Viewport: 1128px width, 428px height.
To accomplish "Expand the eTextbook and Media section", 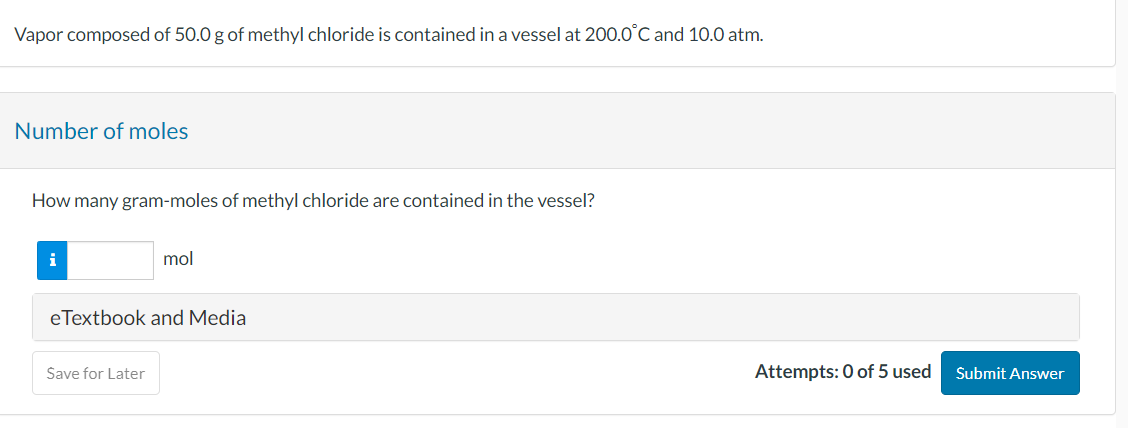I will [148, 318].
